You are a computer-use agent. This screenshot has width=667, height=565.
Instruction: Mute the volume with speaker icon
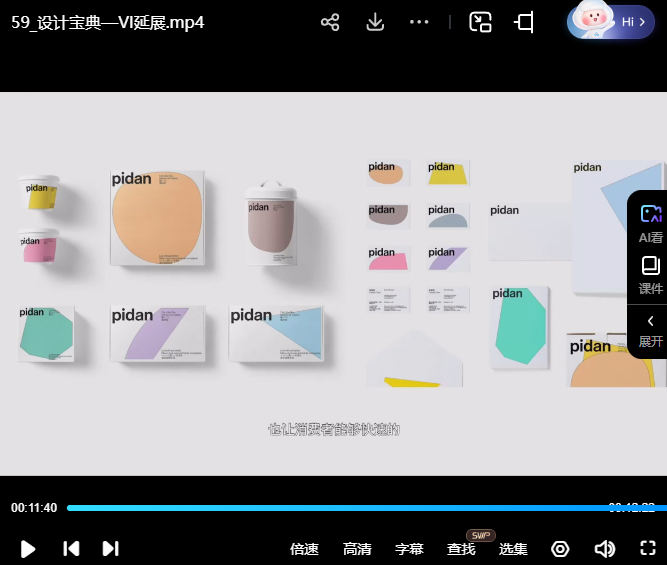(604, 548)
